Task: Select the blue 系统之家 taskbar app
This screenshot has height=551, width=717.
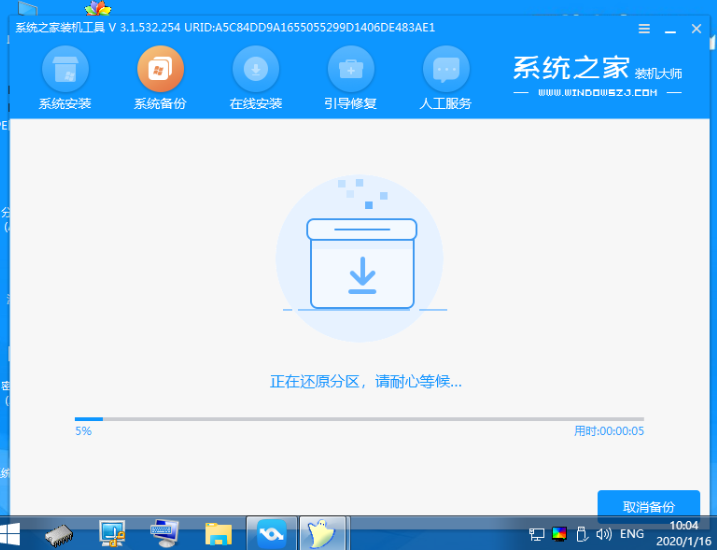Action: coord(272,533)
